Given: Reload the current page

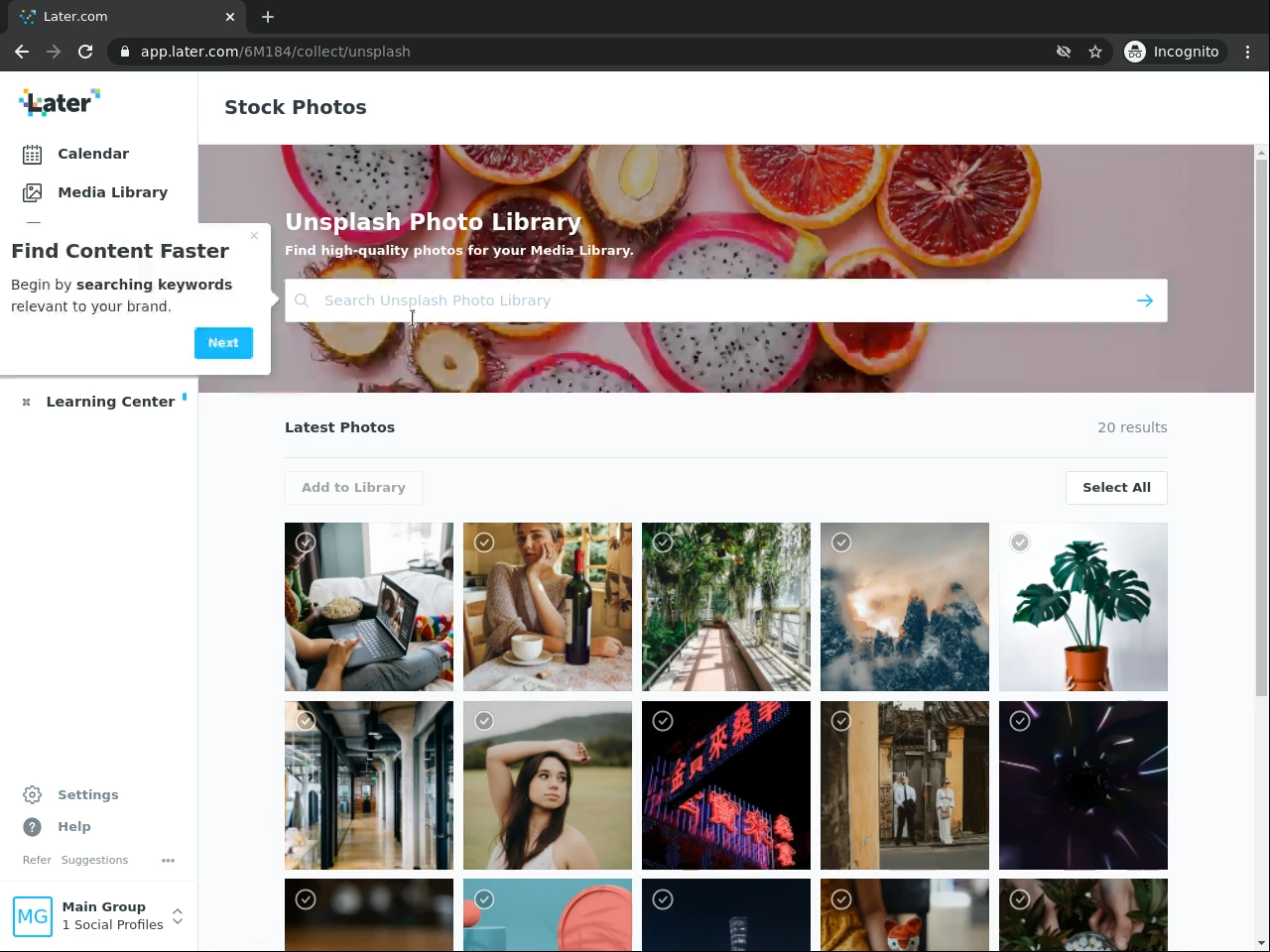Looking at the screenshot, I should 85,52.
